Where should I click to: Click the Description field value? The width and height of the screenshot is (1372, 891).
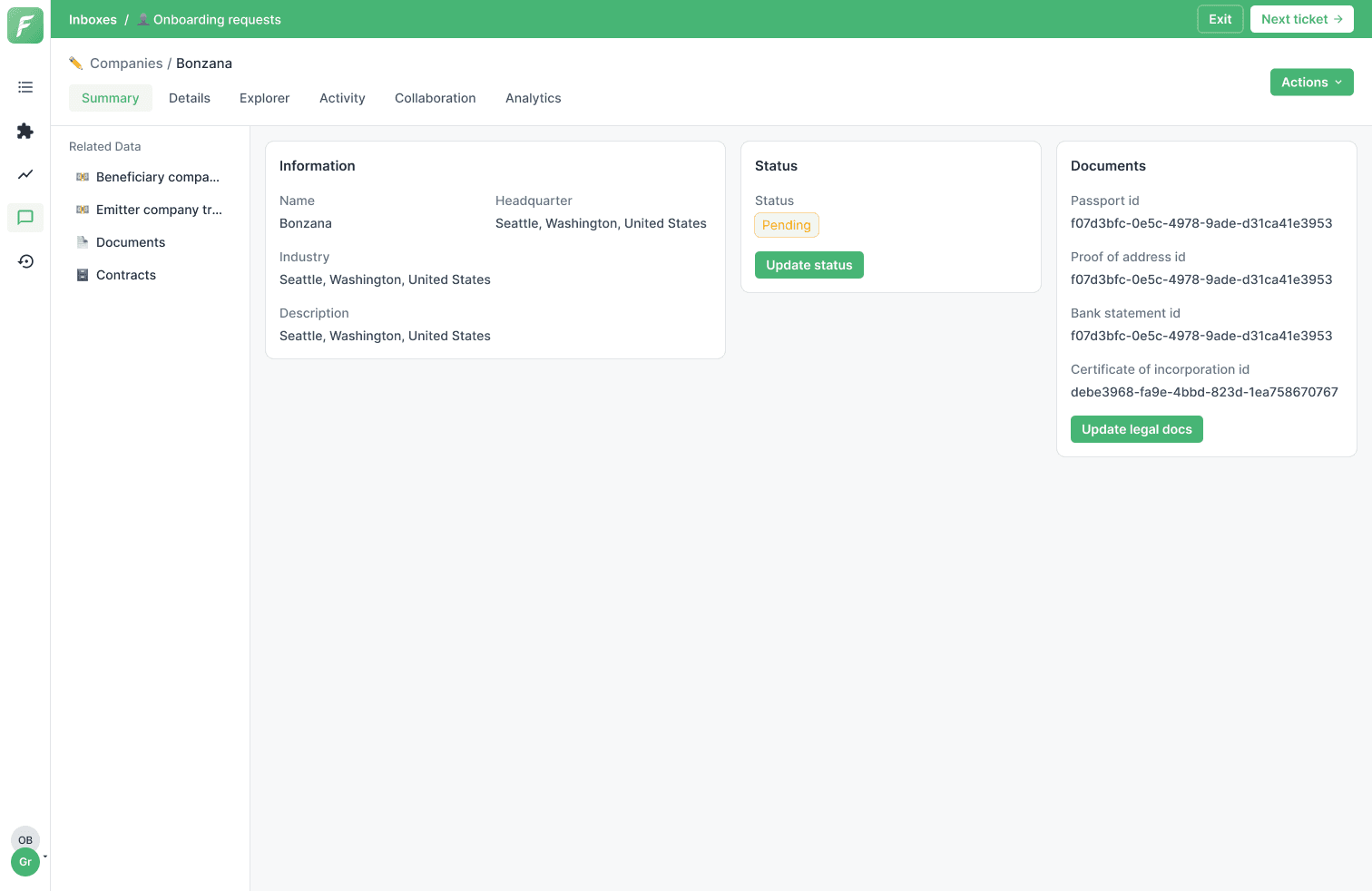pyautogui.click(x=385, y=336)
